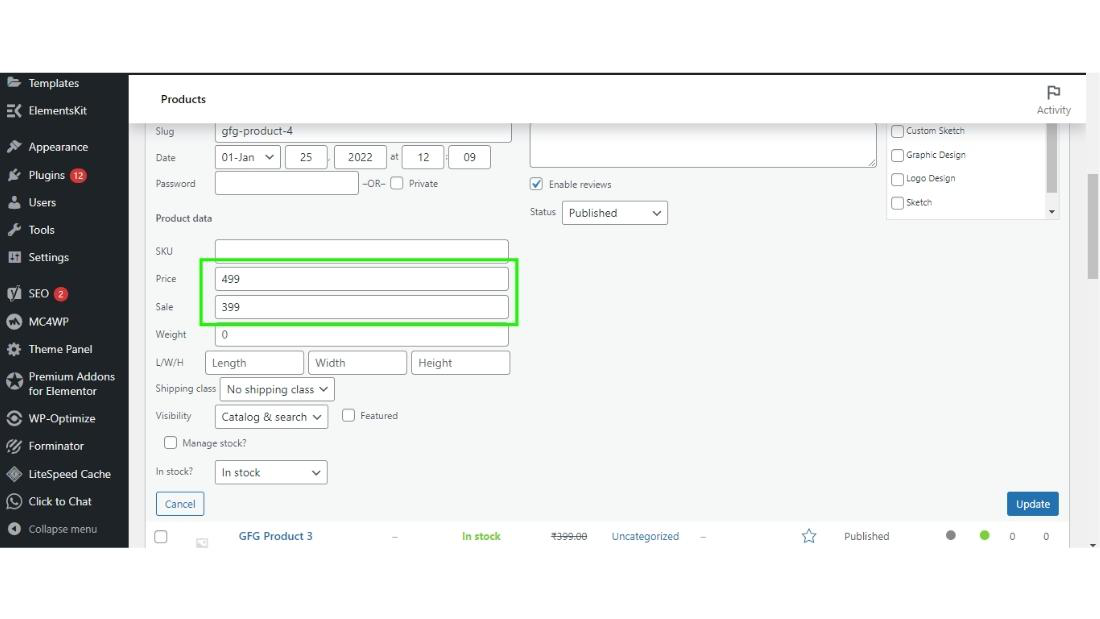This screenshot has width=1100, height=619.
Task: Click the SEO 2 notifications badge
Action: pos(61,294)
